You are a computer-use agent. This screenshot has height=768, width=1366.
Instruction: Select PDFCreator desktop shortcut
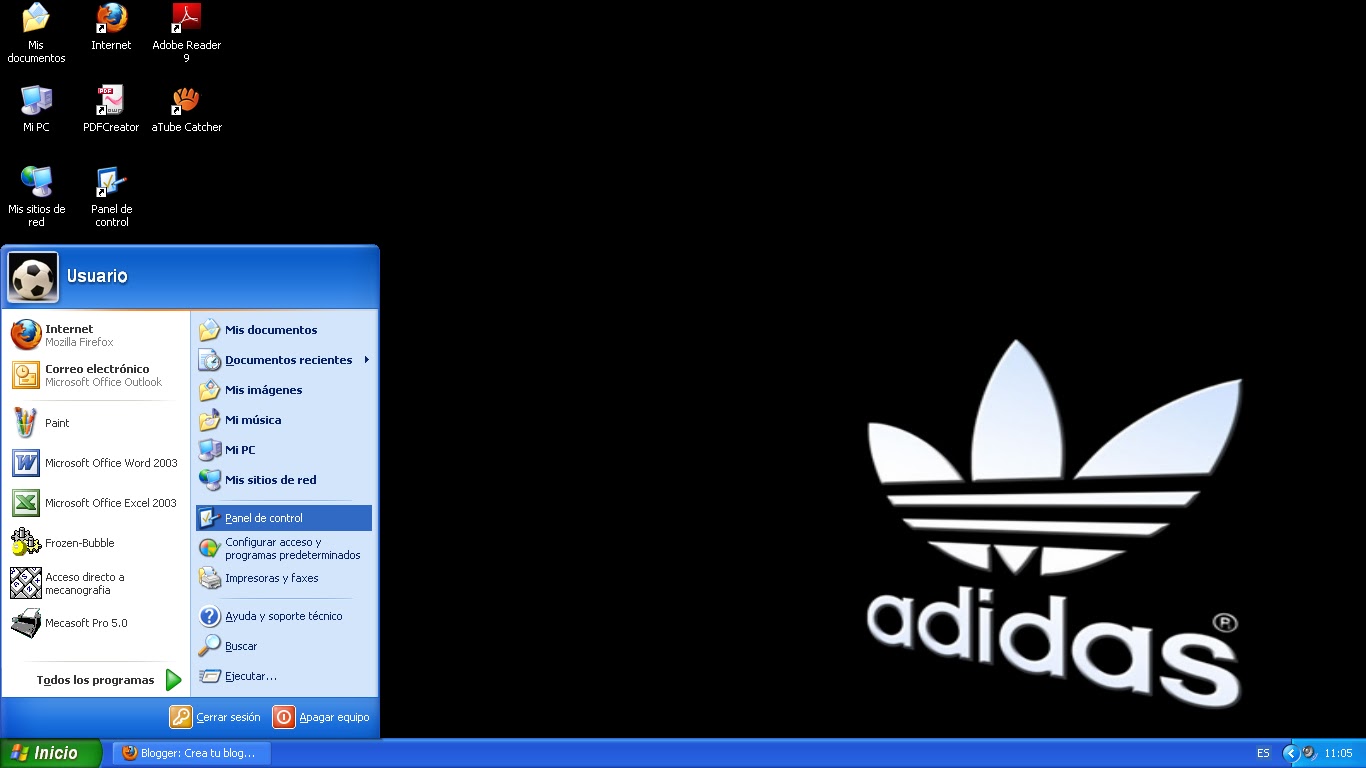click(111, 109)
